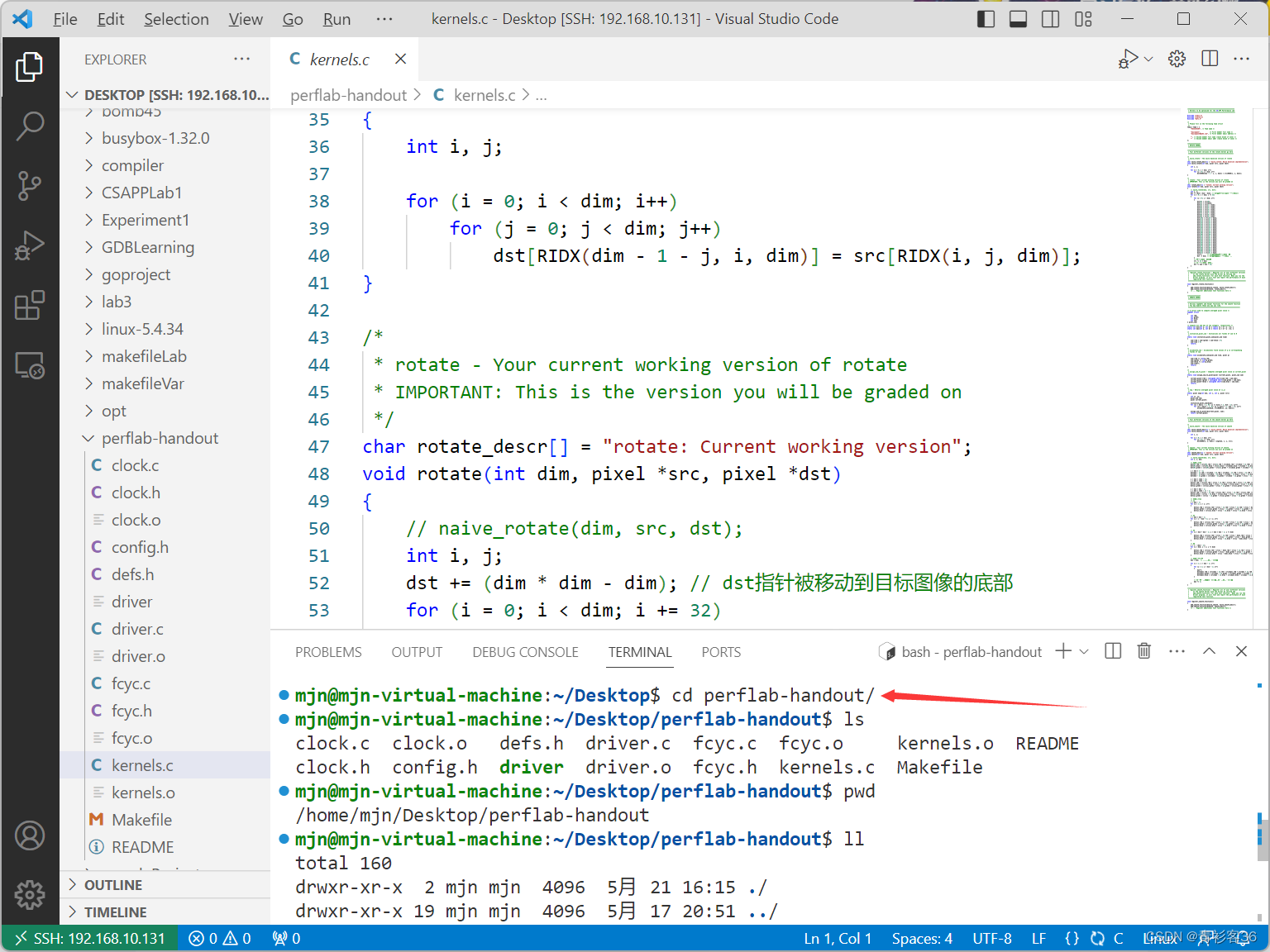Add a new terminal with plus icon
The height and width of the screenshot is (952, 1270).
(1063, 651)
